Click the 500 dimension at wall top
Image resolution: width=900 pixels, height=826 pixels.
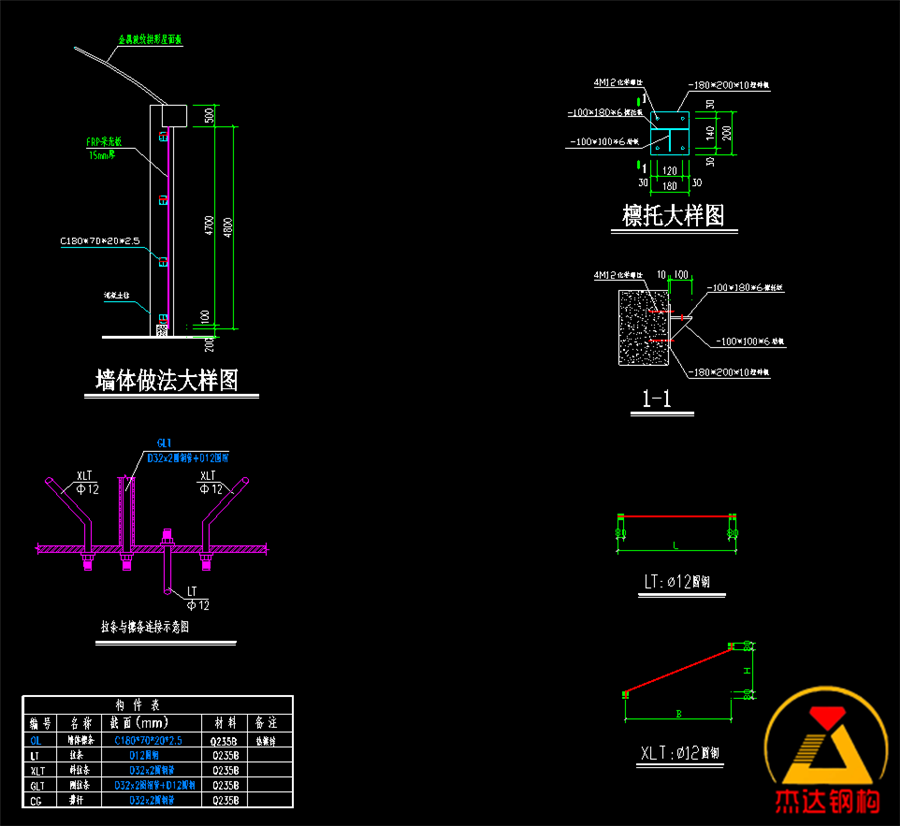coord(210,115)
